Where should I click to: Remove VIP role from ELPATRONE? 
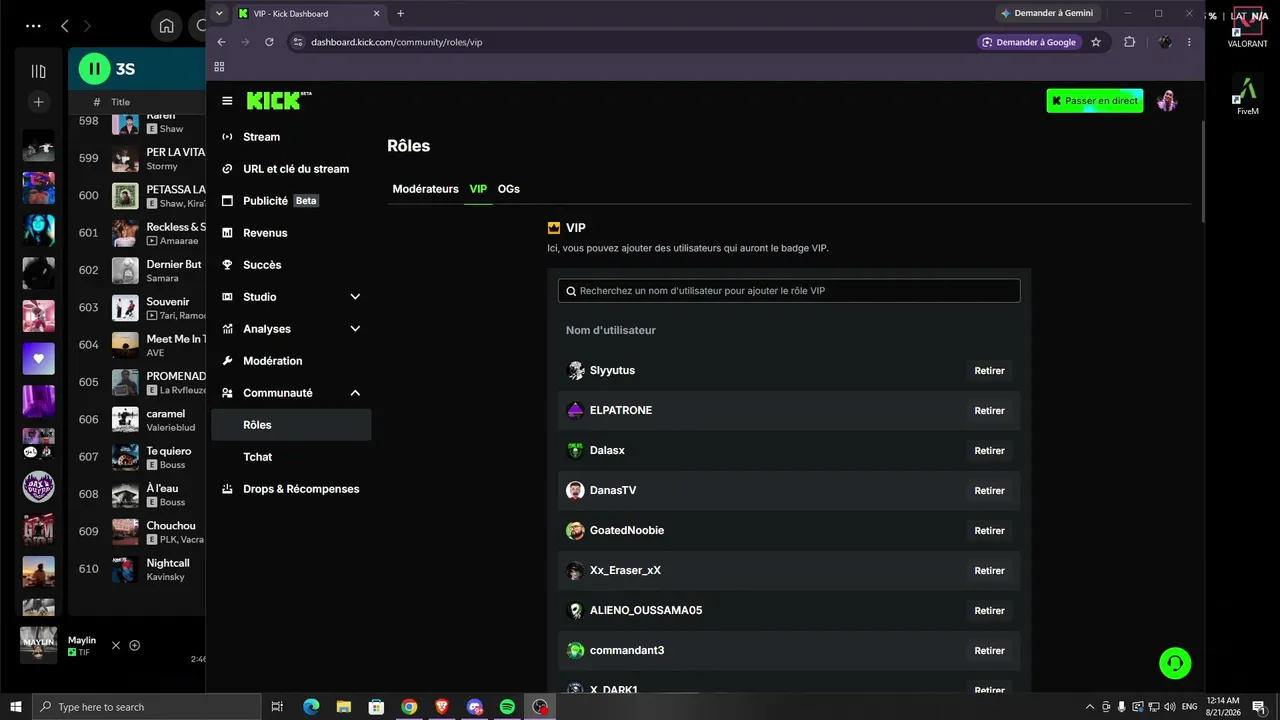pyautogui.click(x=989, y=411)
